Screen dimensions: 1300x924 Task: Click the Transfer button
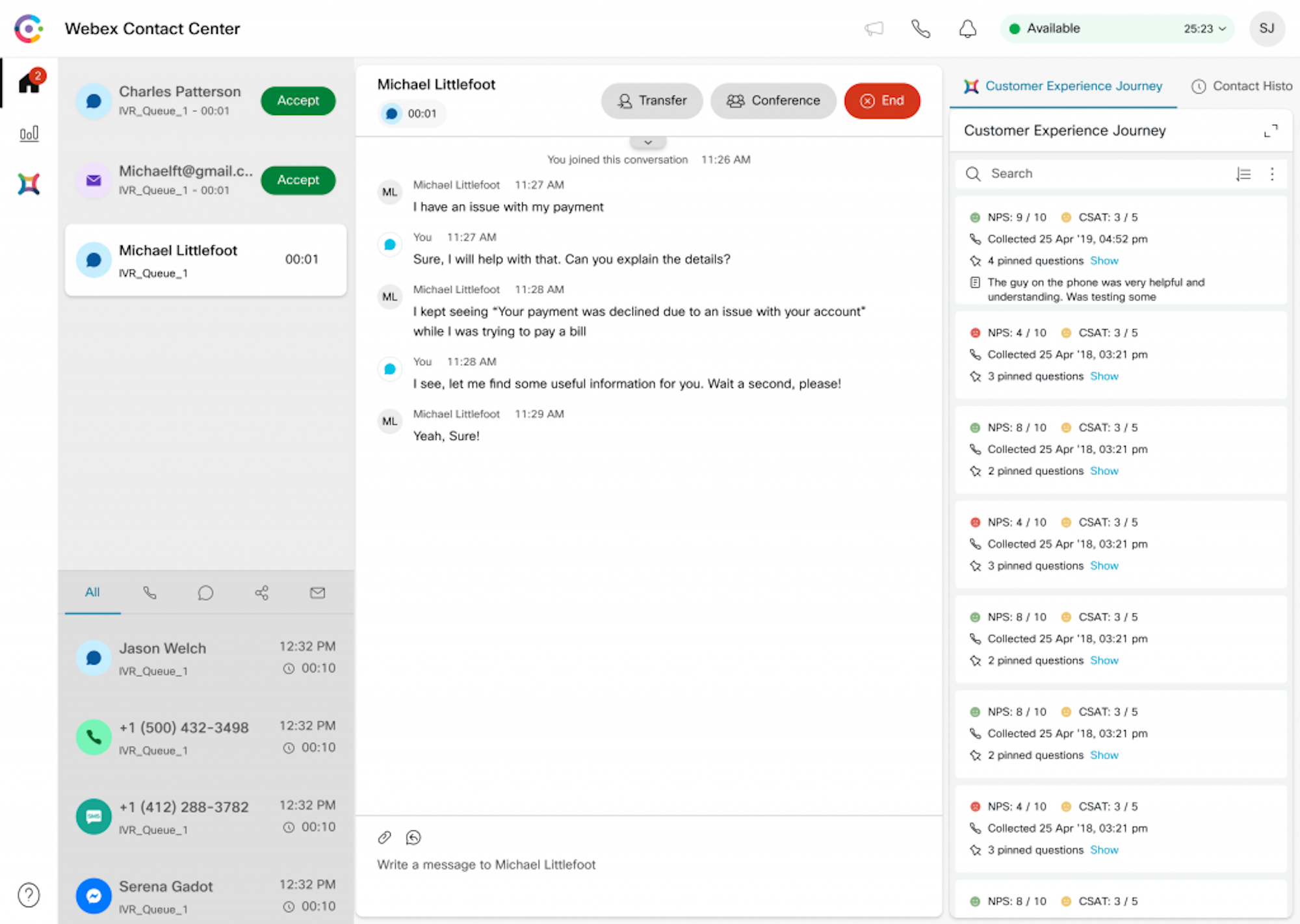(x=651, y=100)
